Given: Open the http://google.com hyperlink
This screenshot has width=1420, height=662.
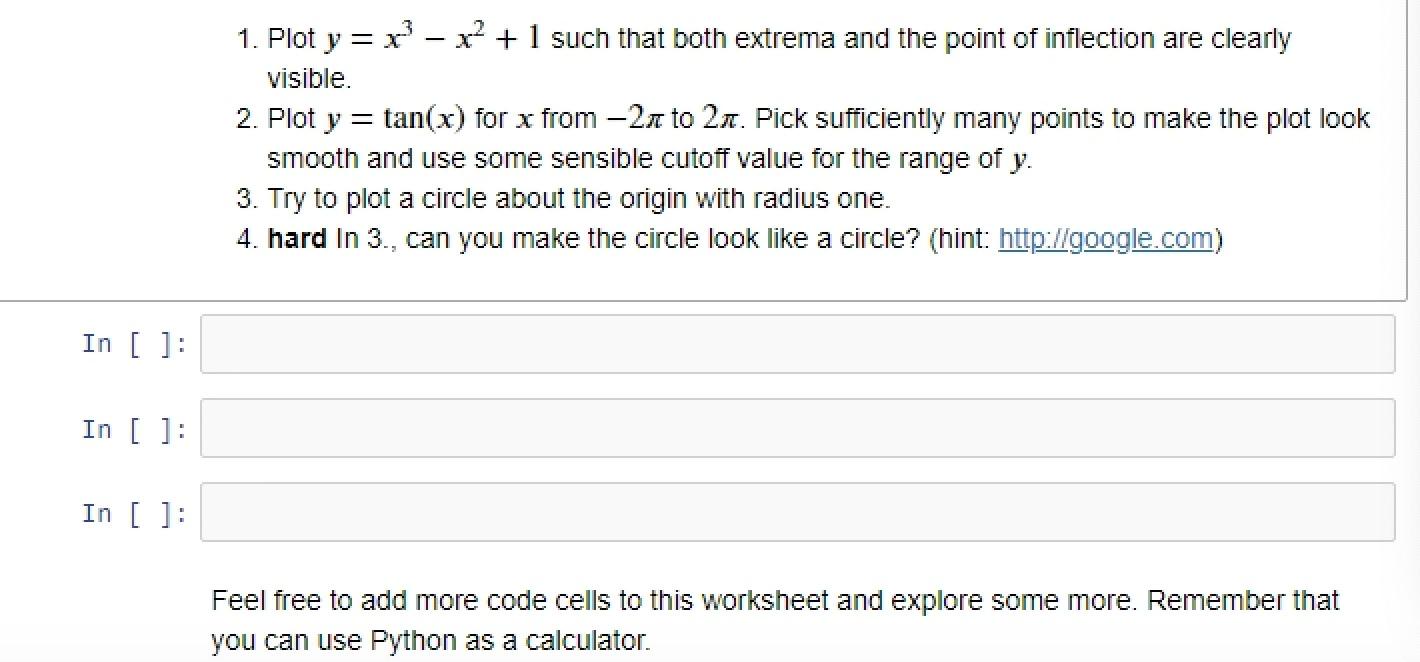Looking at the screenshot, I should 1106,239.
